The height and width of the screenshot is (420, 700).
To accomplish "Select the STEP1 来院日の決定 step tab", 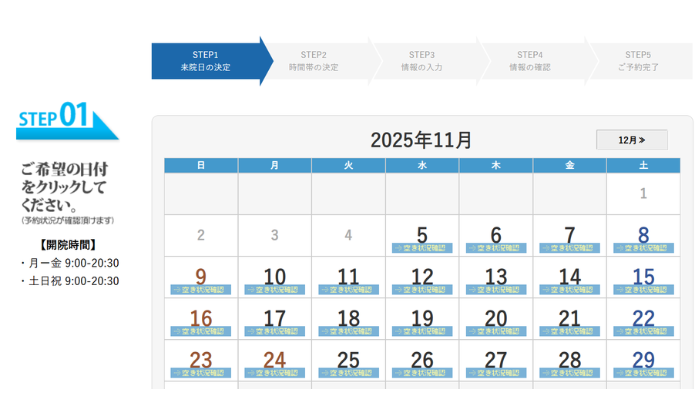I will [x=205, y=60].
